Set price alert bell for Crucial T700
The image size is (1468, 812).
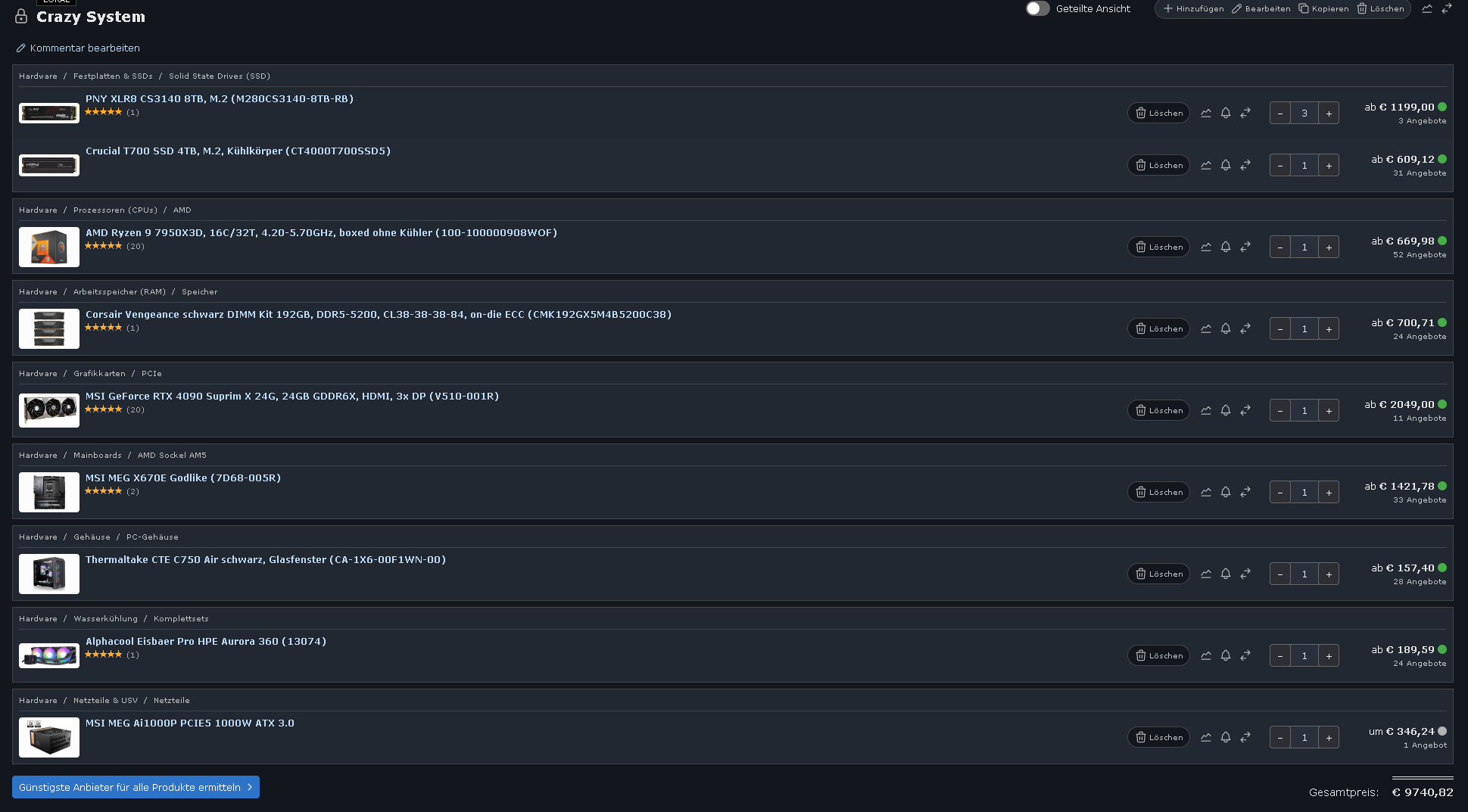coord(1226,165)
